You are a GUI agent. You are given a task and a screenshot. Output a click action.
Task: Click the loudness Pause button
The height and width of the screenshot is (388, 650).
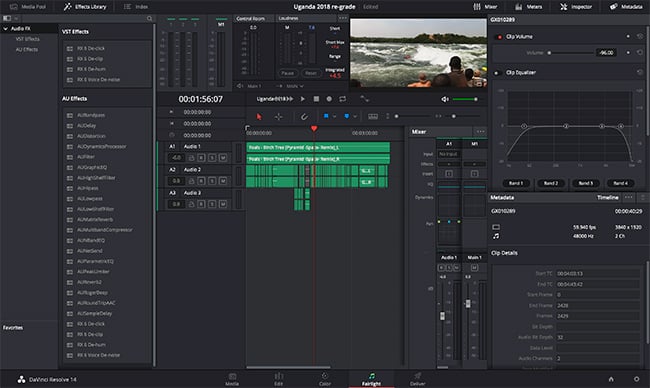tap(288, 73)
